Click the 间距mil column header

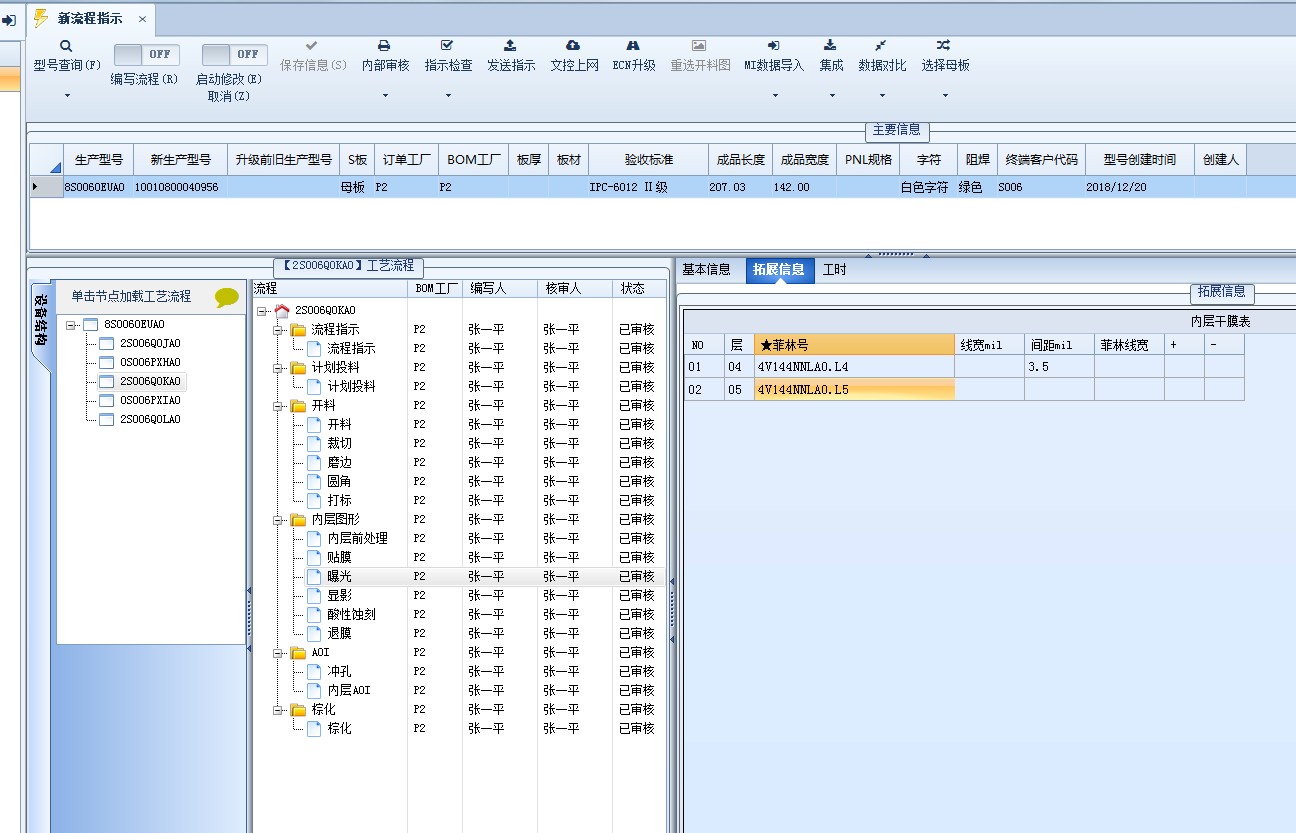coord(1059,345)
